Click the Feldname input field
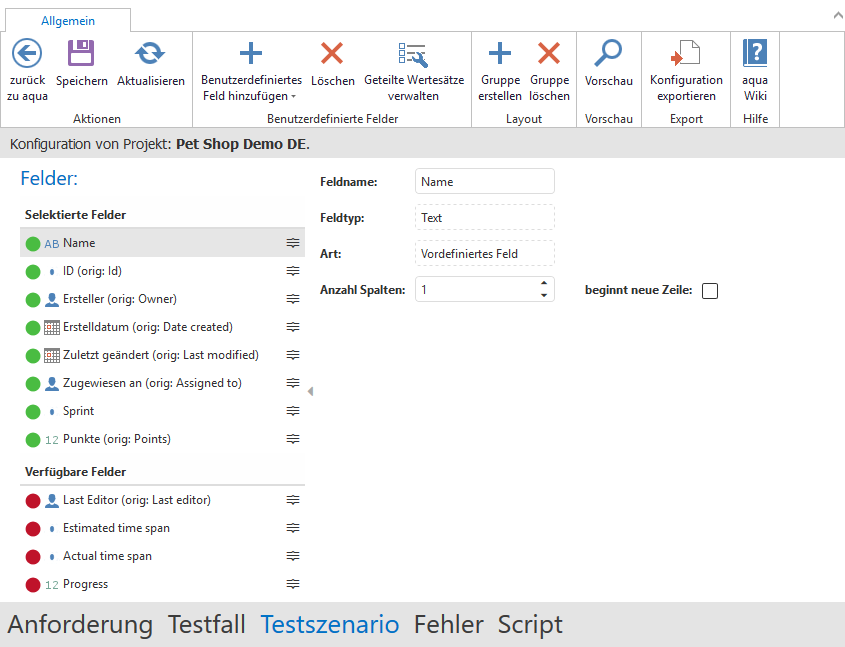This screenshot has height=647, width=845. (484, 182)
